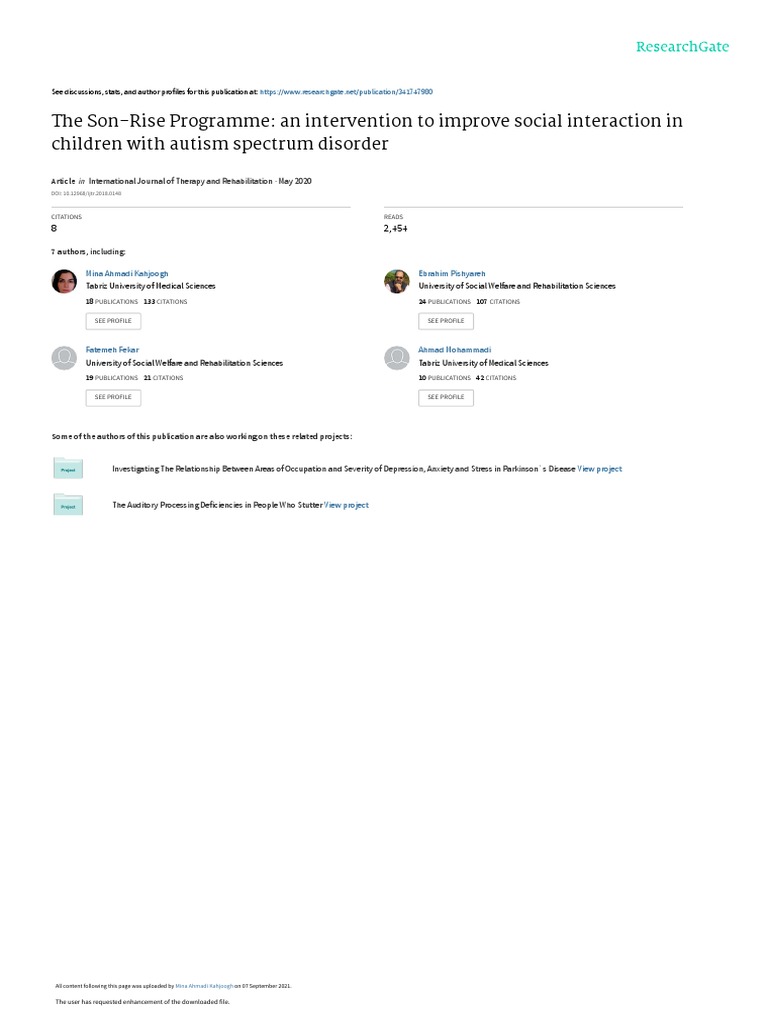Click the Parkinson's Disease project folder icon
Viewport: 768px width, 1024px height.
(x=68, y=468)
